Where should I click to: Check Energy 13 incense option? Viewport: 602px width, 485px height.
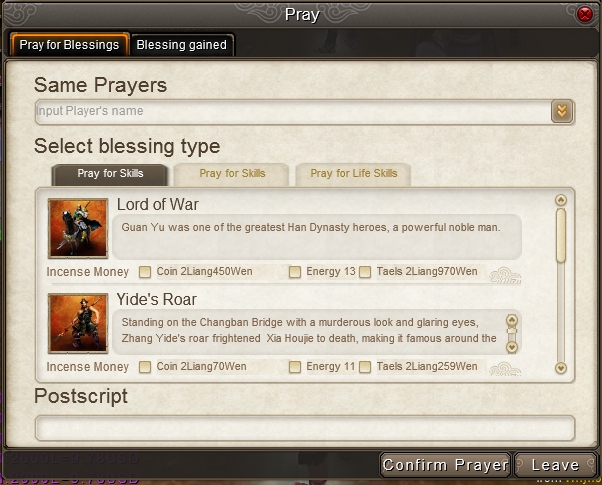pos(295,272)
